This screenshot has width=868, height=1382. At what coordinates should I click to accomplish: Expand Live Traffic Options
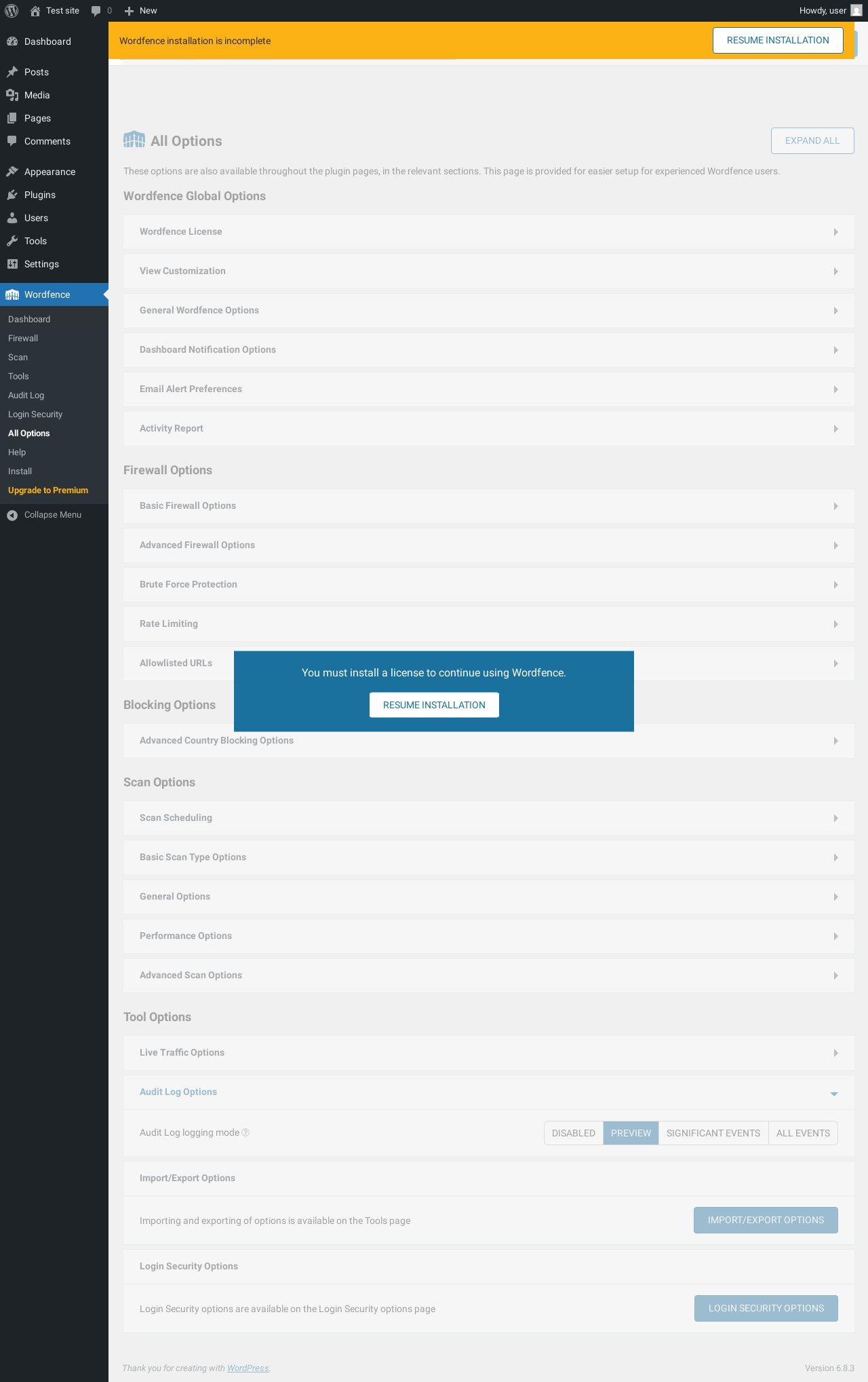pyautogui.click(x=489, y=1053)
